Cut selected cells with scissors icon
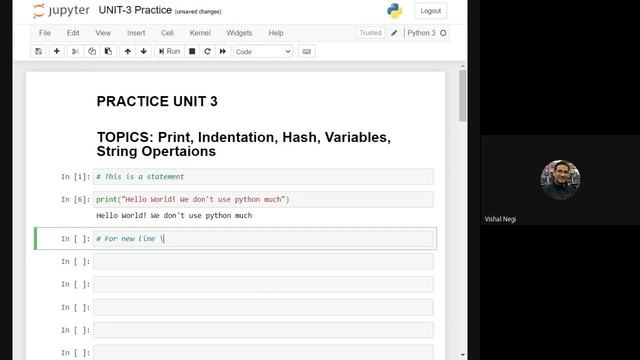The image size is (640, 360). 75,51
